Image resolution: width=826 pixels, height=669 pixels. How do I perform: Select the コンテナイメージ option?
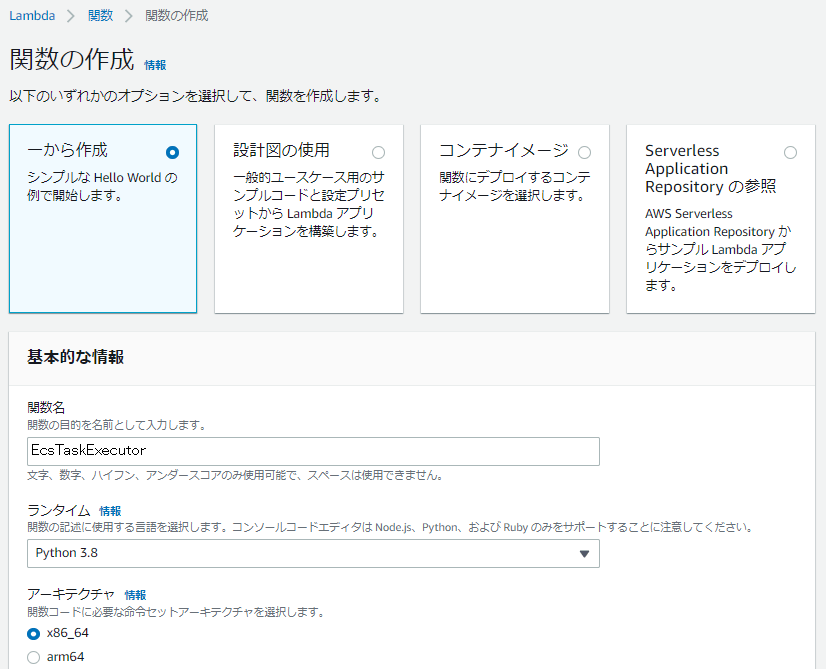click(584, 152)
